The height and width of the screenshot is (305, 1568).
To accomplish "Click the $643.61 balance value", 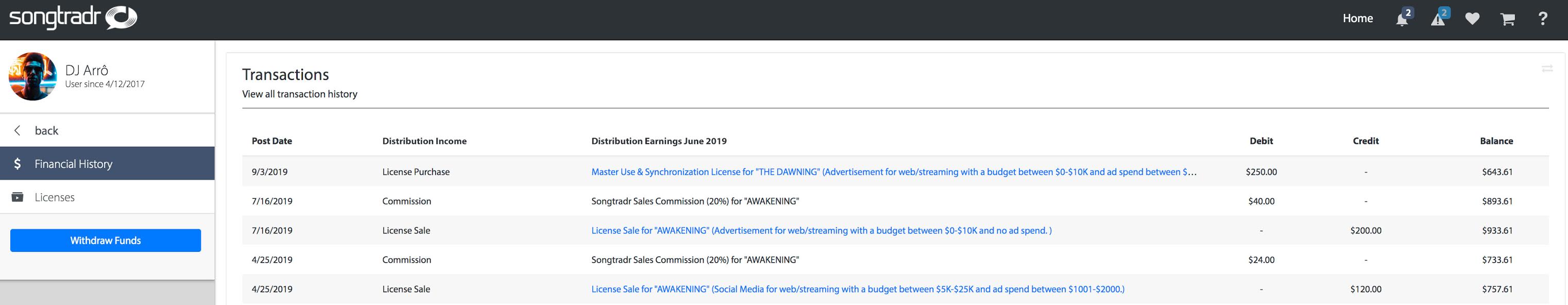I will point(1497,172).
